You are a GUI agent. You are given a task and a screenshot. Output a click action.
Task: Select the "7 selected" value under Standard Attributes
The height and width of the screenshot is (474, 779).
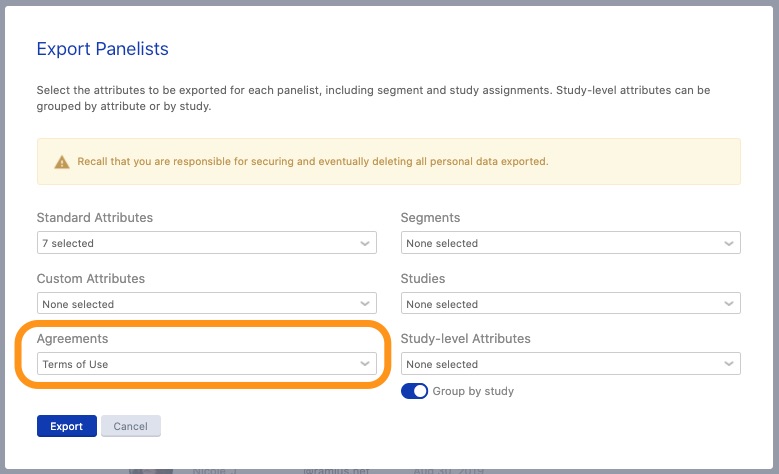(68, 243)
